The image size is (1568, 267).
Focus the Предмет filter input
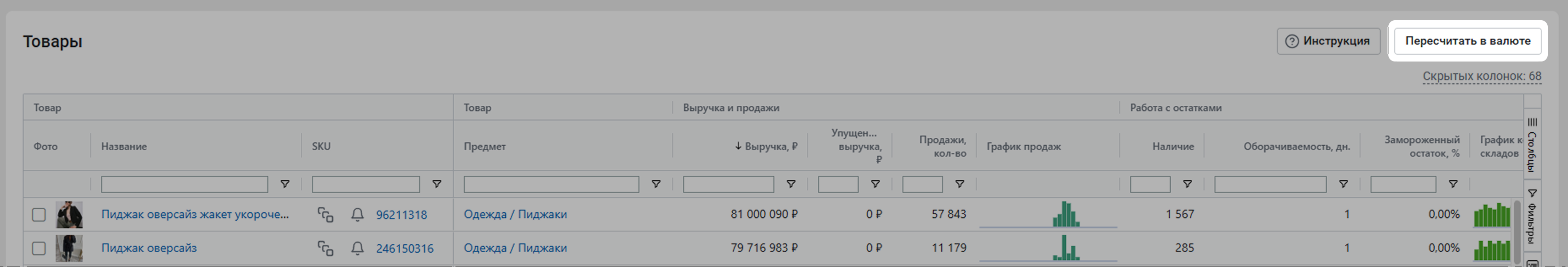tap(552, 184)
